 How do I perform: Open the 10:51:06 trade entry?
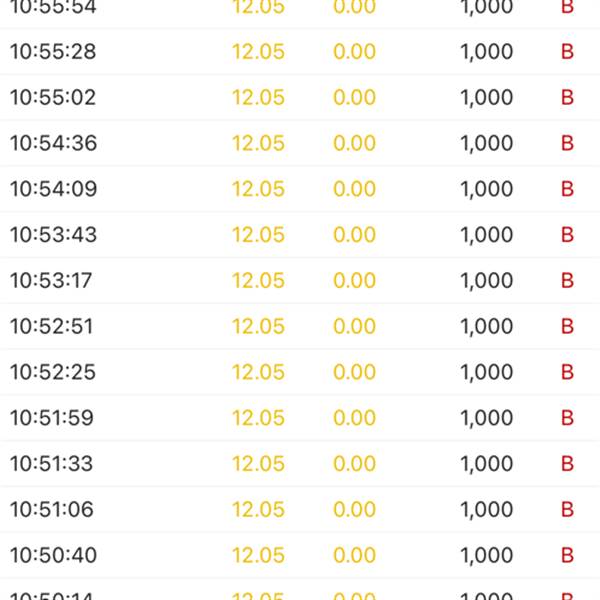point(52,510)
